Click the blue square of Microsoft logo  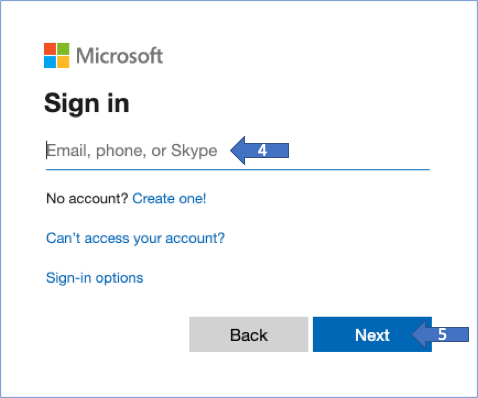[50, 62]
